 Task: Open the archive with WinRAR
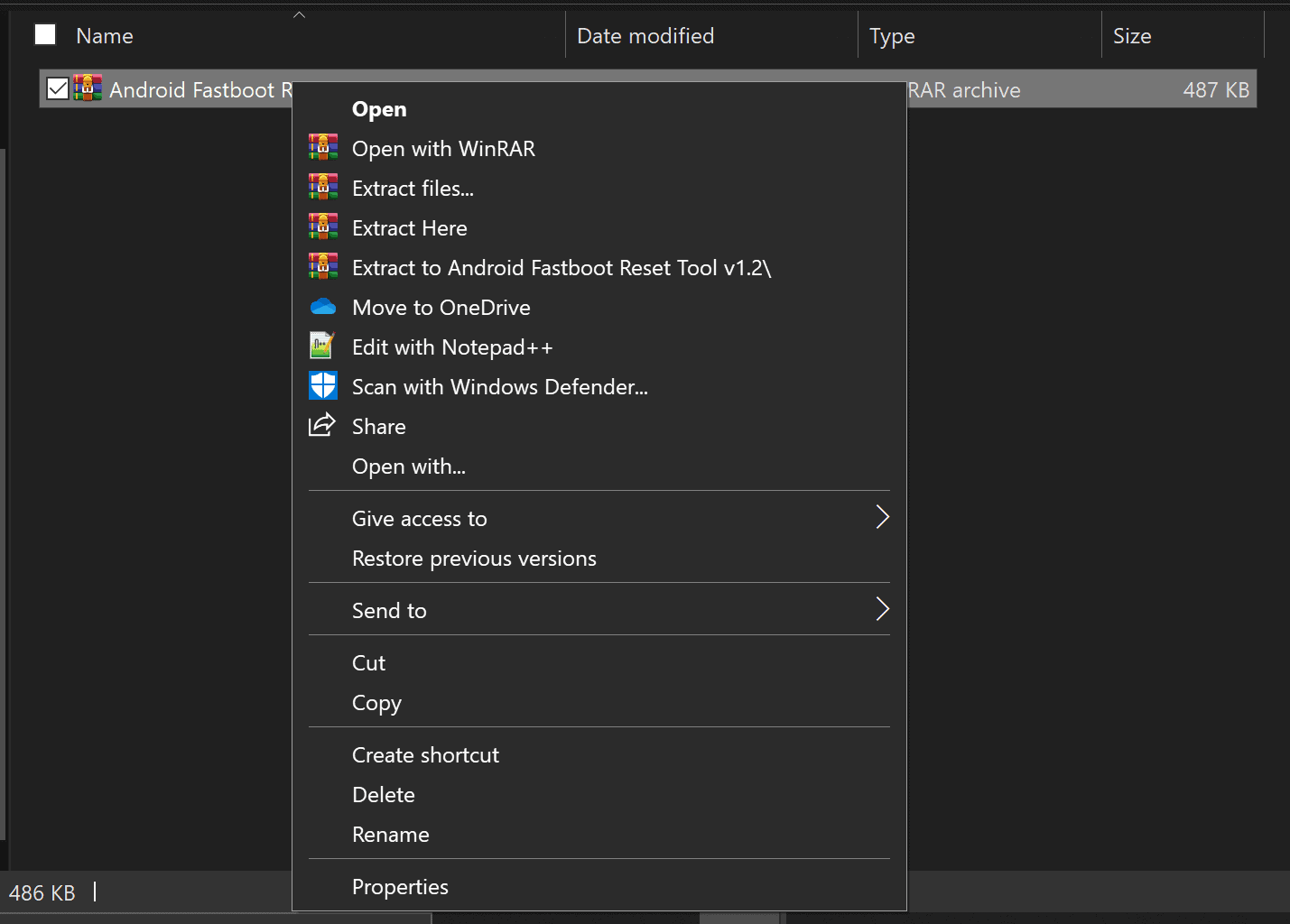click(443, 148)
